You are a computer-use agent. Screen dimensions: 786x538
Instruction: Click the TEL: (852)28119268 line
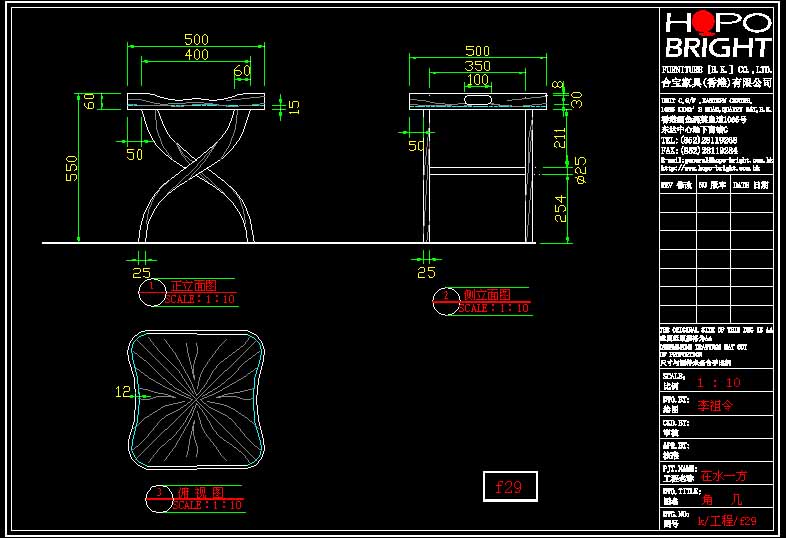click(699, 140)
